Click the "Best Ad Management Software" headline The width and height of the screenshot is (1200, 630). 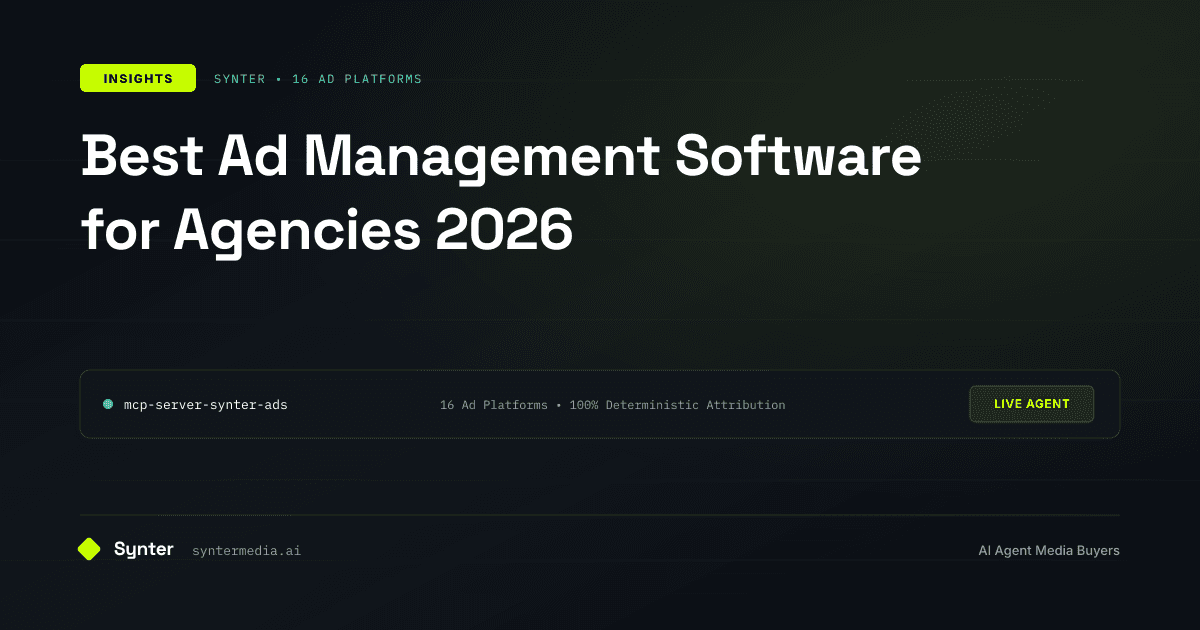pos(500,156)
